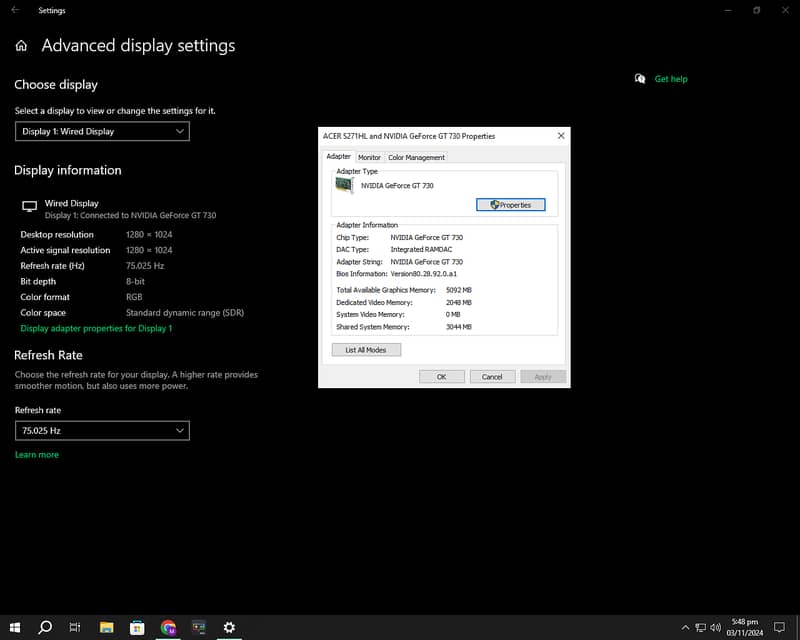Click the Total Available Graphics Memory value 5092 MB
Viewport: 800px width, 640px height.
(459, 290)
